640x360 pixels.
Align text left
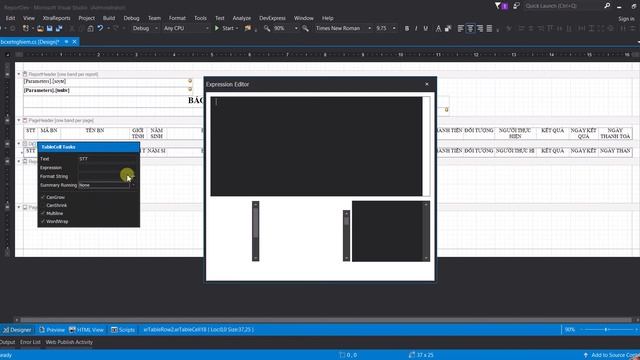(460, 29)
